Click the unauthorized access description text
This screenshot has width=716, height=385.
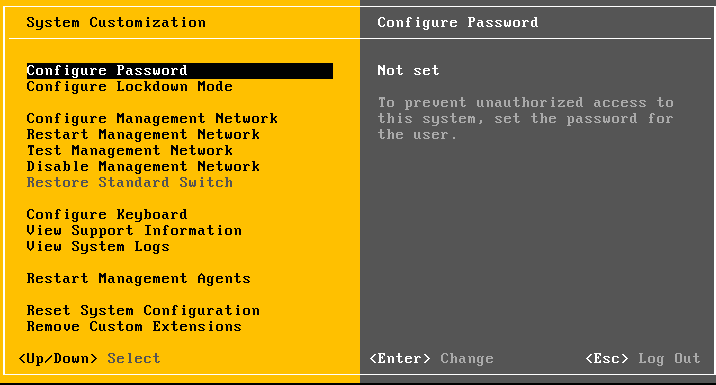pyautogui.click(x=526, y=119)
